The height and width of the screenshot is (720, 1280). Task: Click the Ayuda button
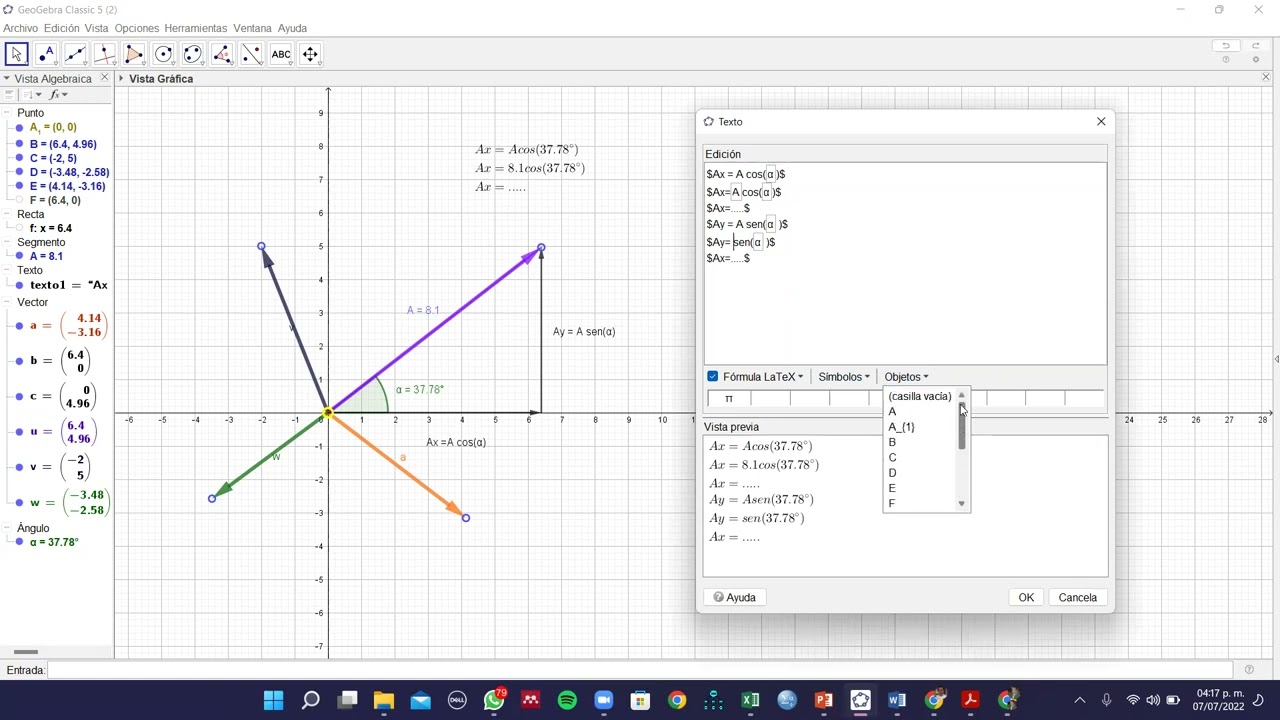coord(734,597)
